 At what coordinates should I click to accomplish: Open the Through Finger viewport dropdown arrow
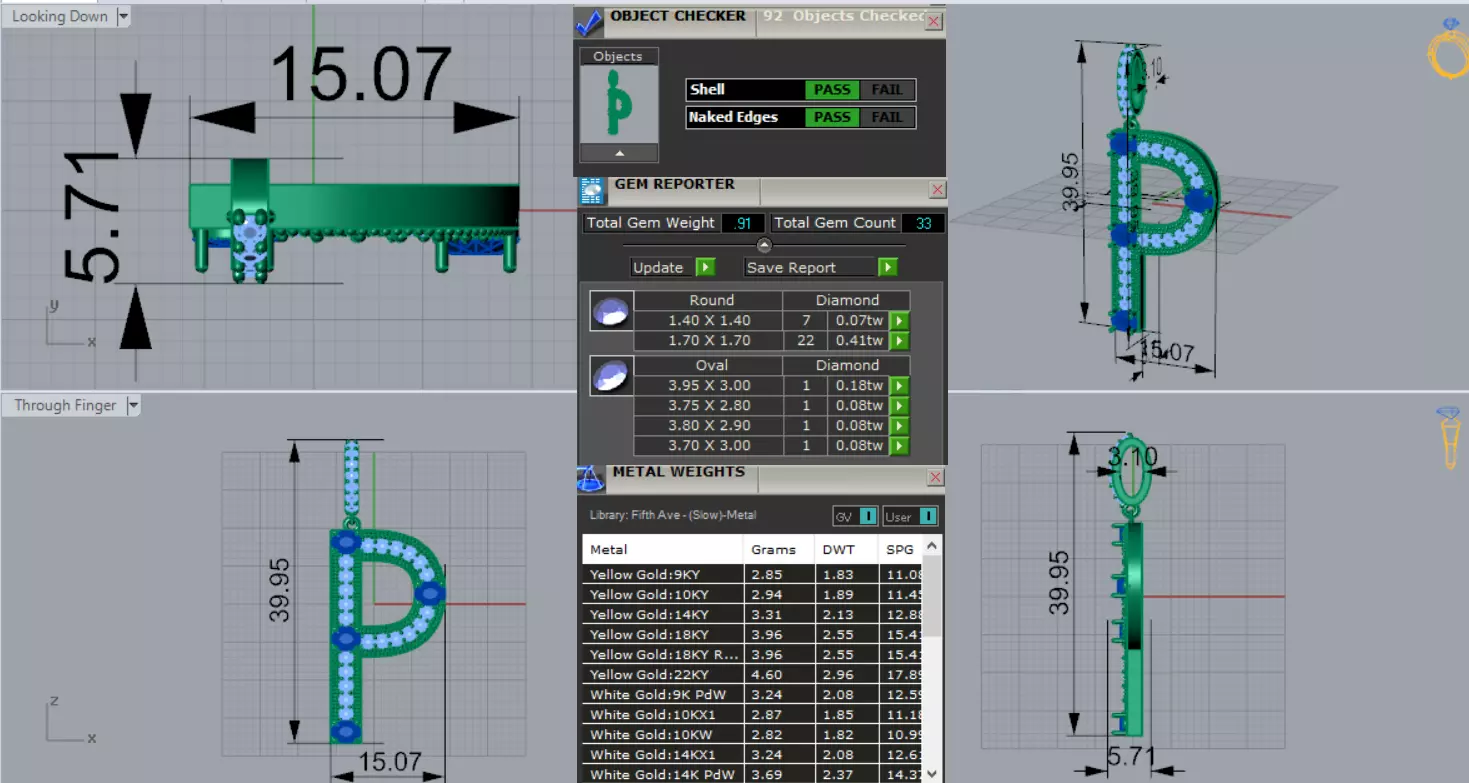tap(133, 405)
